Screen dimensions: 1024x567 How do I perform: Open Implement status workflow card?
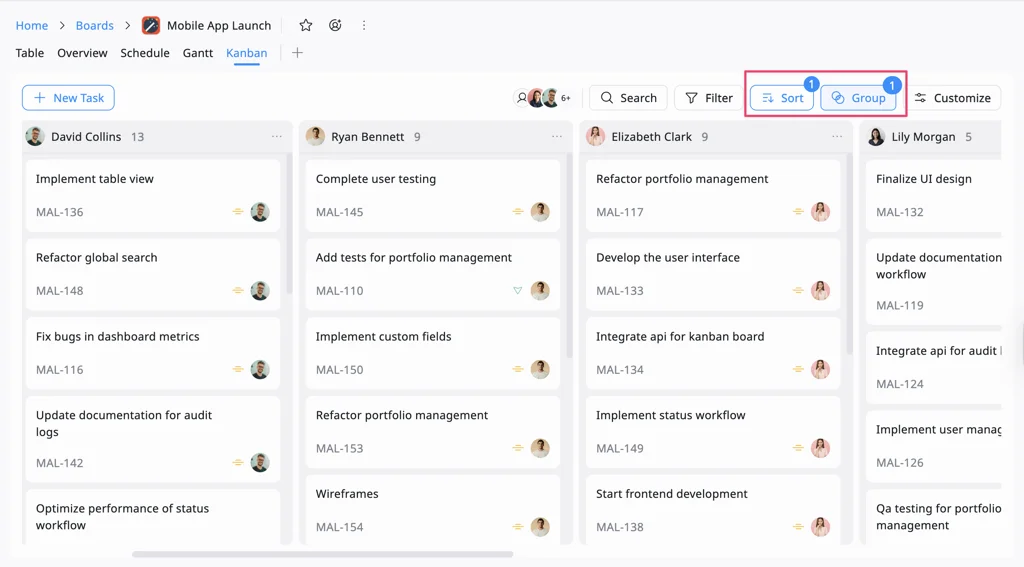[713, 432]
